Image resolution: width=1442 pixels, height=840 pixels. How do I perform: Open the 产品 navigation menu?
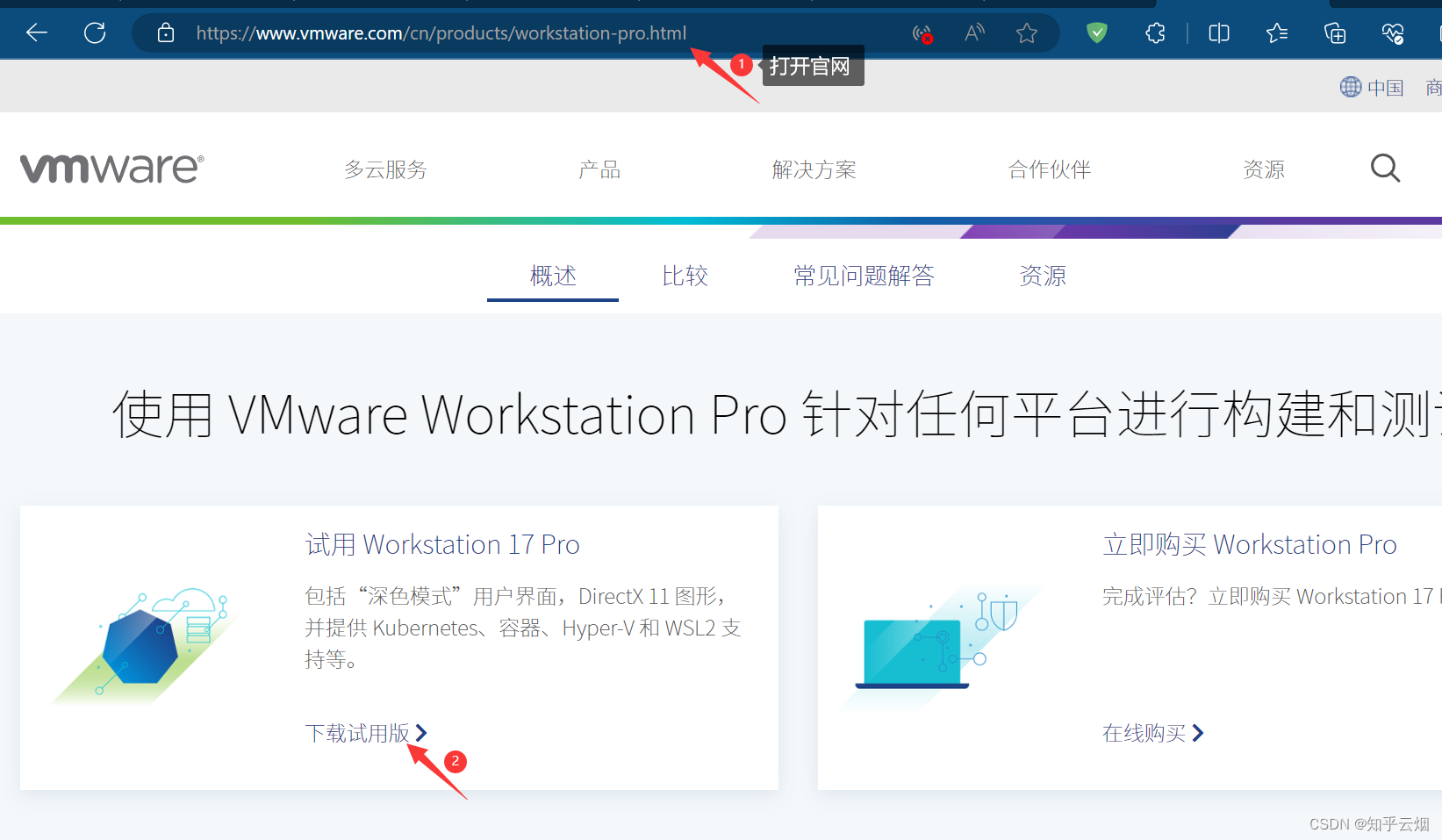[x=599, y=169]
